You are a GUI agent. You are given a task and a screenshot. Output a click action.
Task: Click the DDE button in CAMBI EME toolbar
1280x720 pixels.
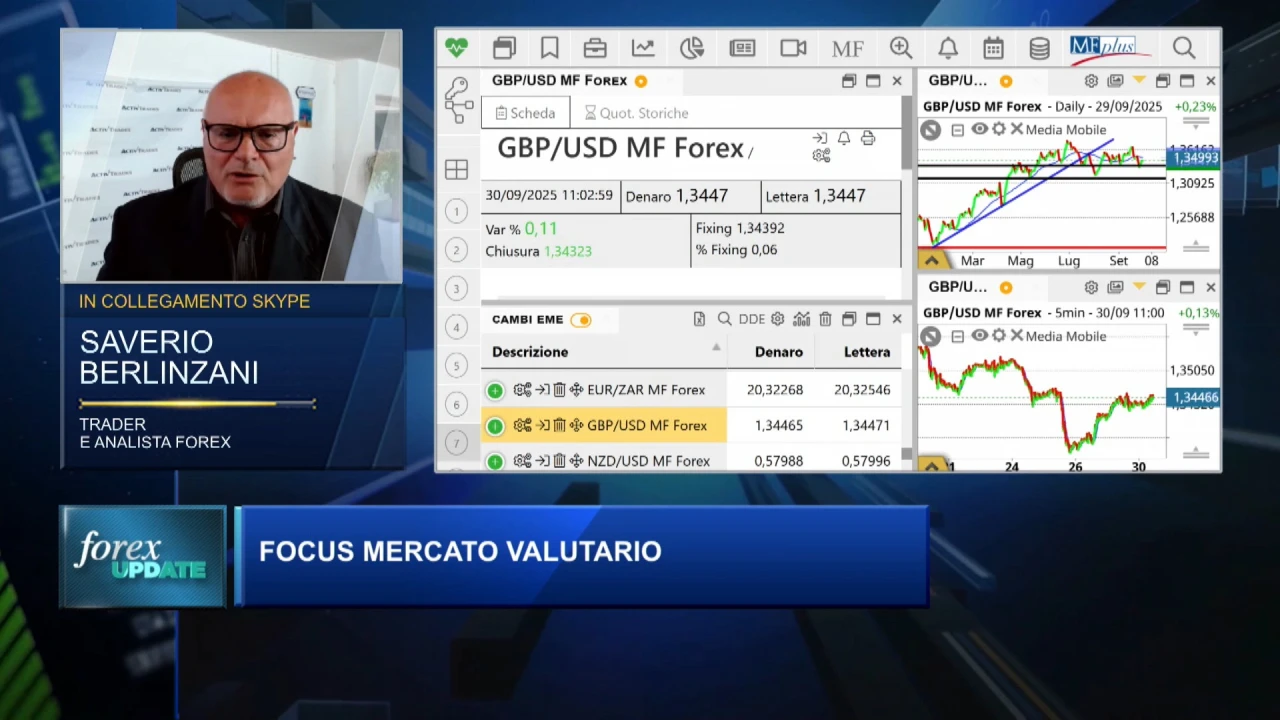coord(751,319)
